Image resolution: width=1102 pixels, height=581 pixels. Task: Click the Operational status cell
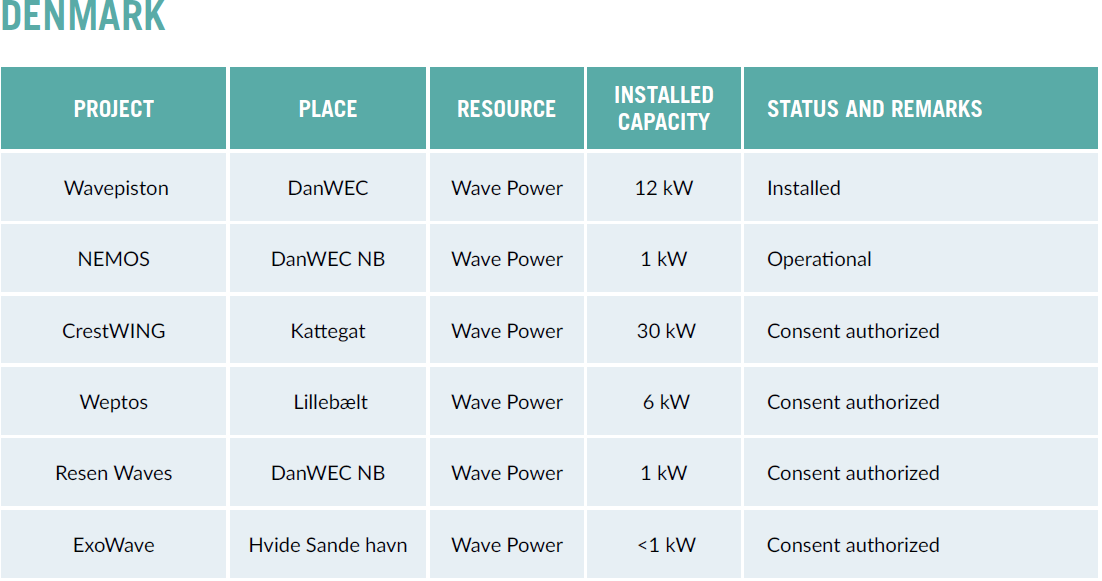[x=921, y=259]
